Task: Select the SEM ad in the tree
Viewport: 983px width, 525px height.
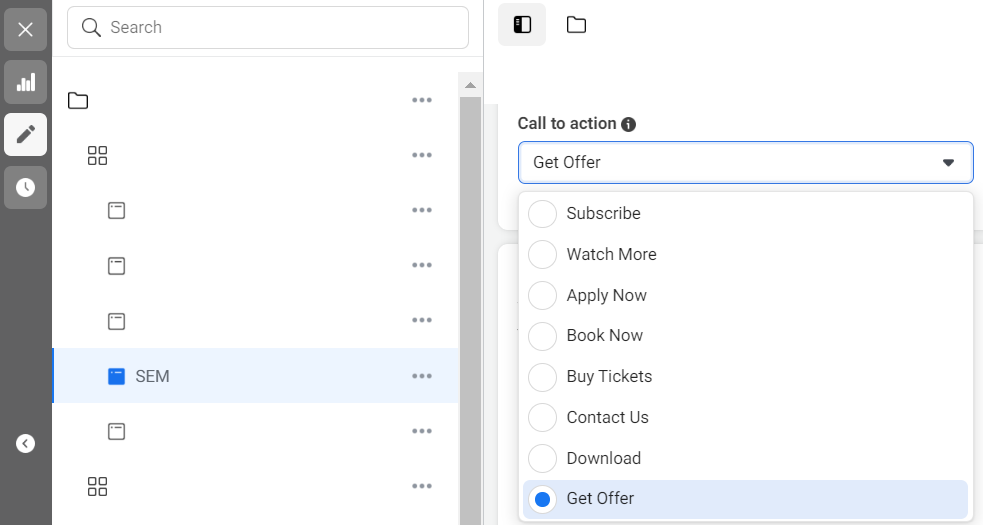Action: (x=256, y=376)
